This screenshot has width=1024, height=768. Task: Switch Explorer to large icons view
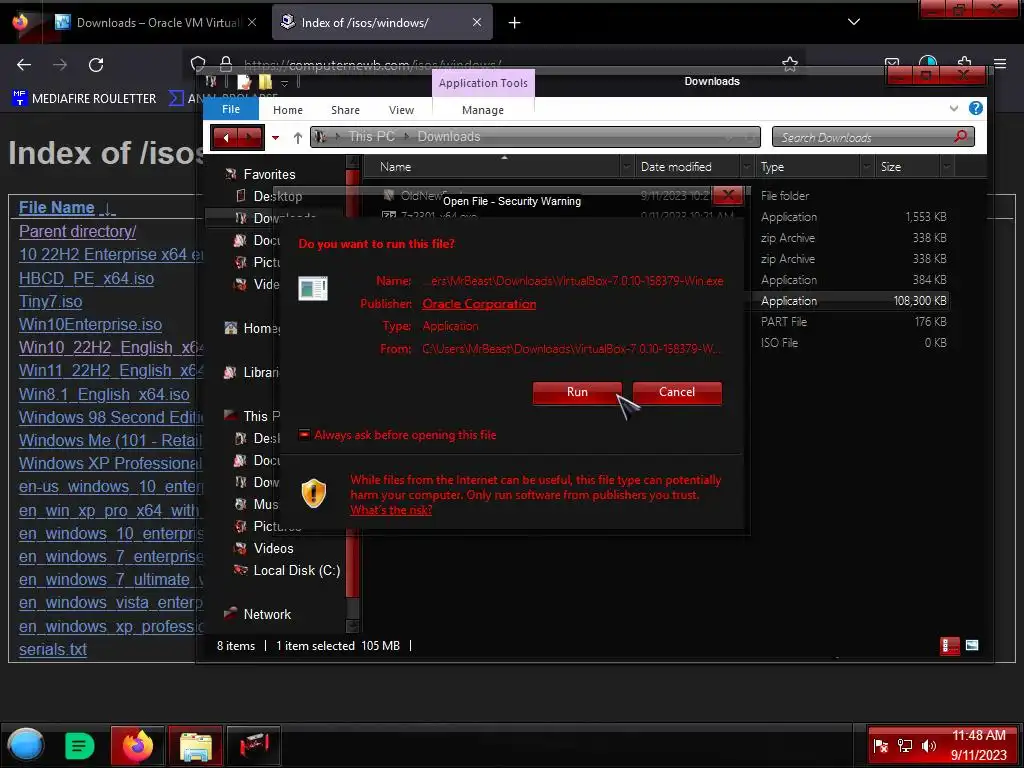pyautogui.click(x=972, y=646)
